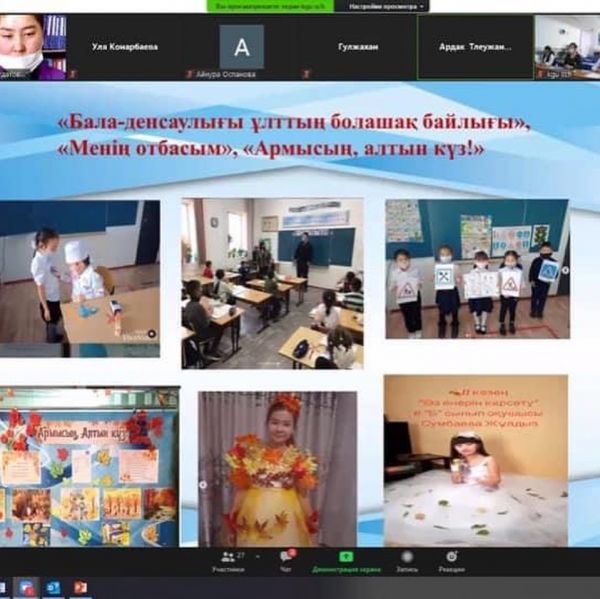The image size is (600, 599).
Task: Select the Ардак Тлеужан participant tile
Action: [475, 47]
